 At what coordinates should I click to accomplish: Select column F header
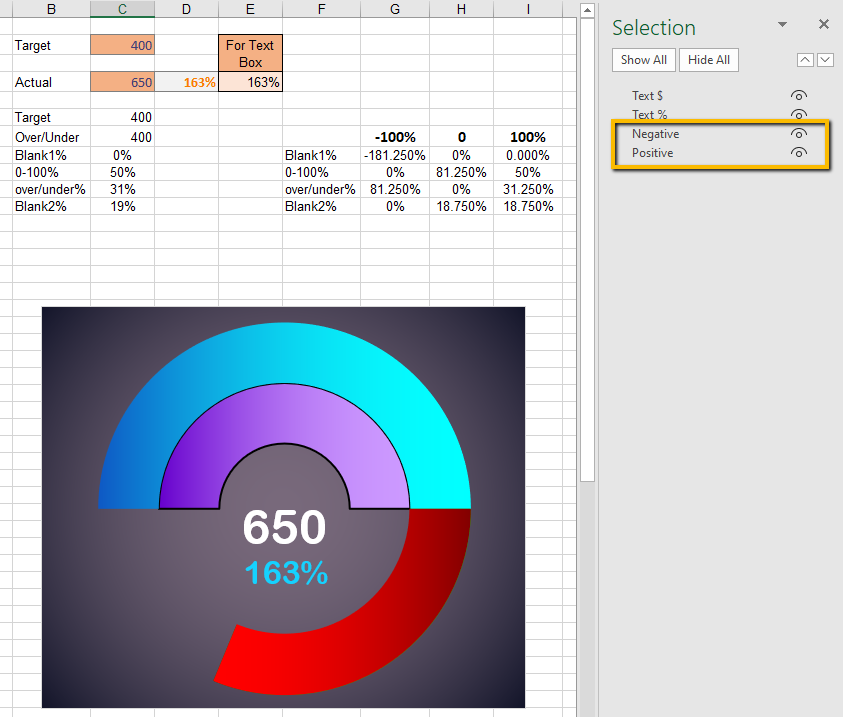point(322,9)
